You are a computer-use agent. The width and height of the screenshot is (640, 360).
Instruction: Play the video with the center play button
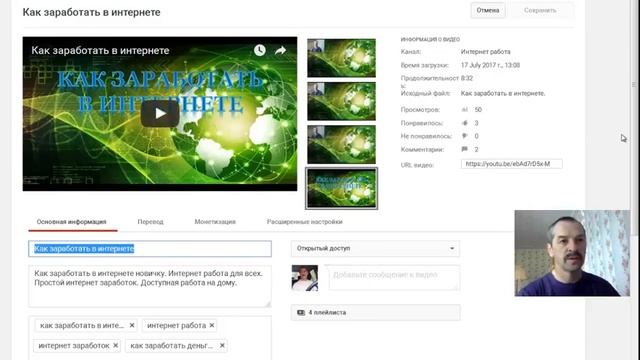(x=160, y=113)
